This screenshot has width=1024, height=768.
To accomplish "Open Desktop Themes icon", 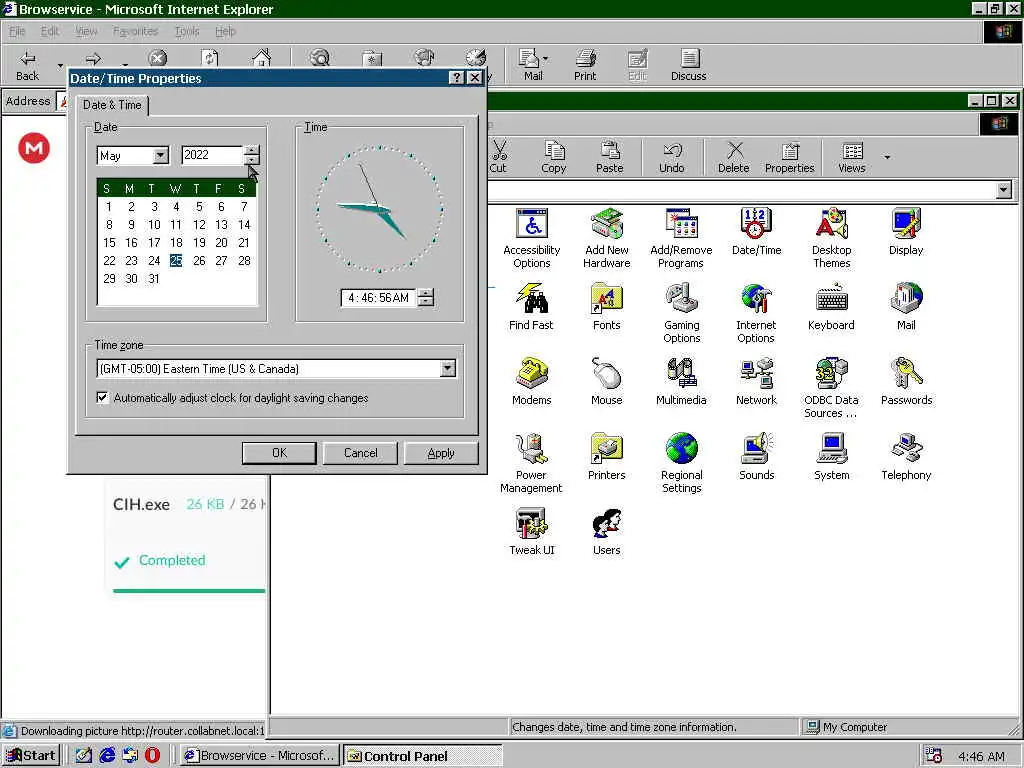I will [831, 238].
